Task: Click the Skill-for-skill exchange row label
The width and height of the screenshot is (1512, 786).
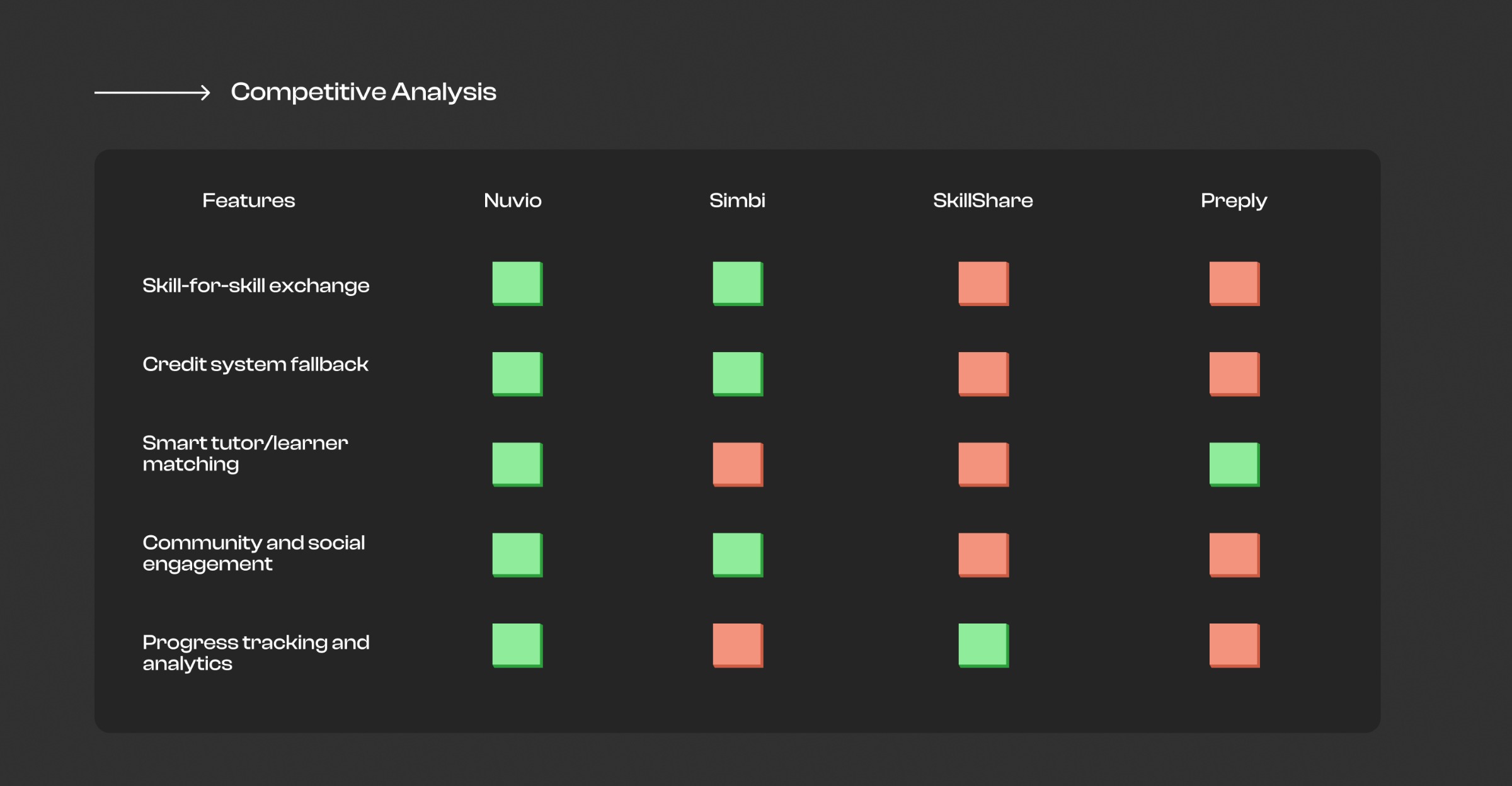Action: click(x=256, y=285)
